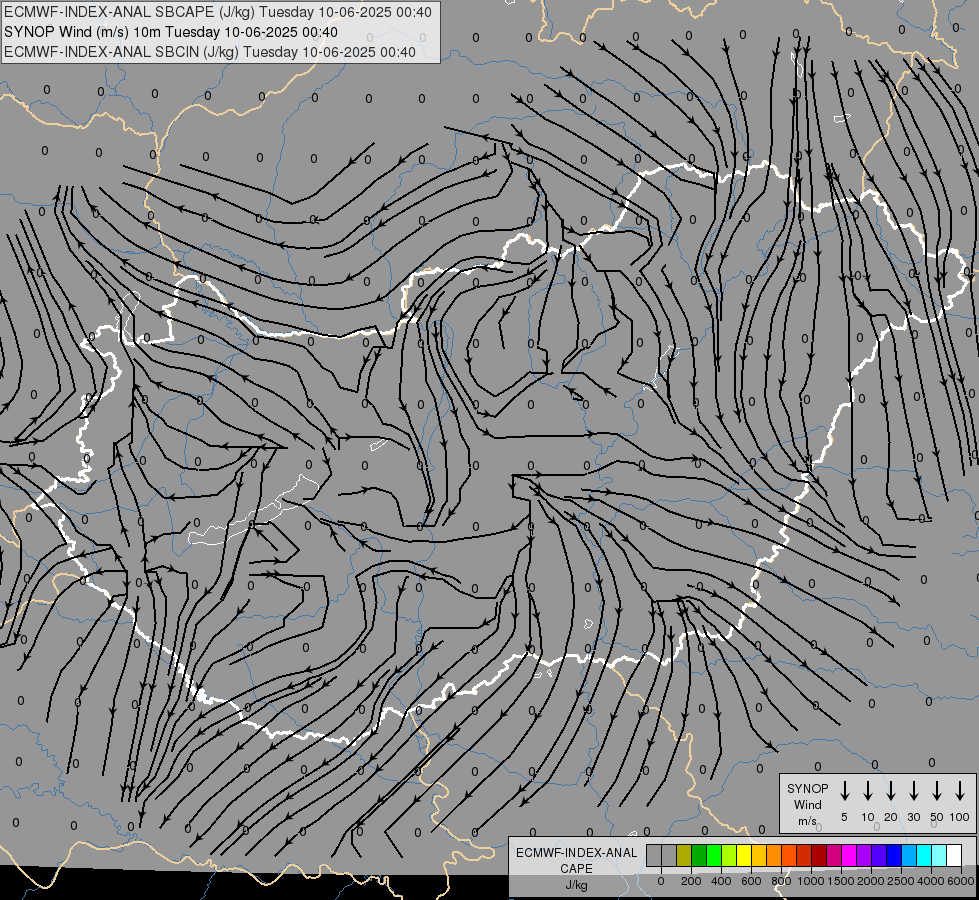Viewport: 979px width, 900px height.
Task: Click the pale cyan swatch after the 4000 tick
Action: (x=938, y=855)
